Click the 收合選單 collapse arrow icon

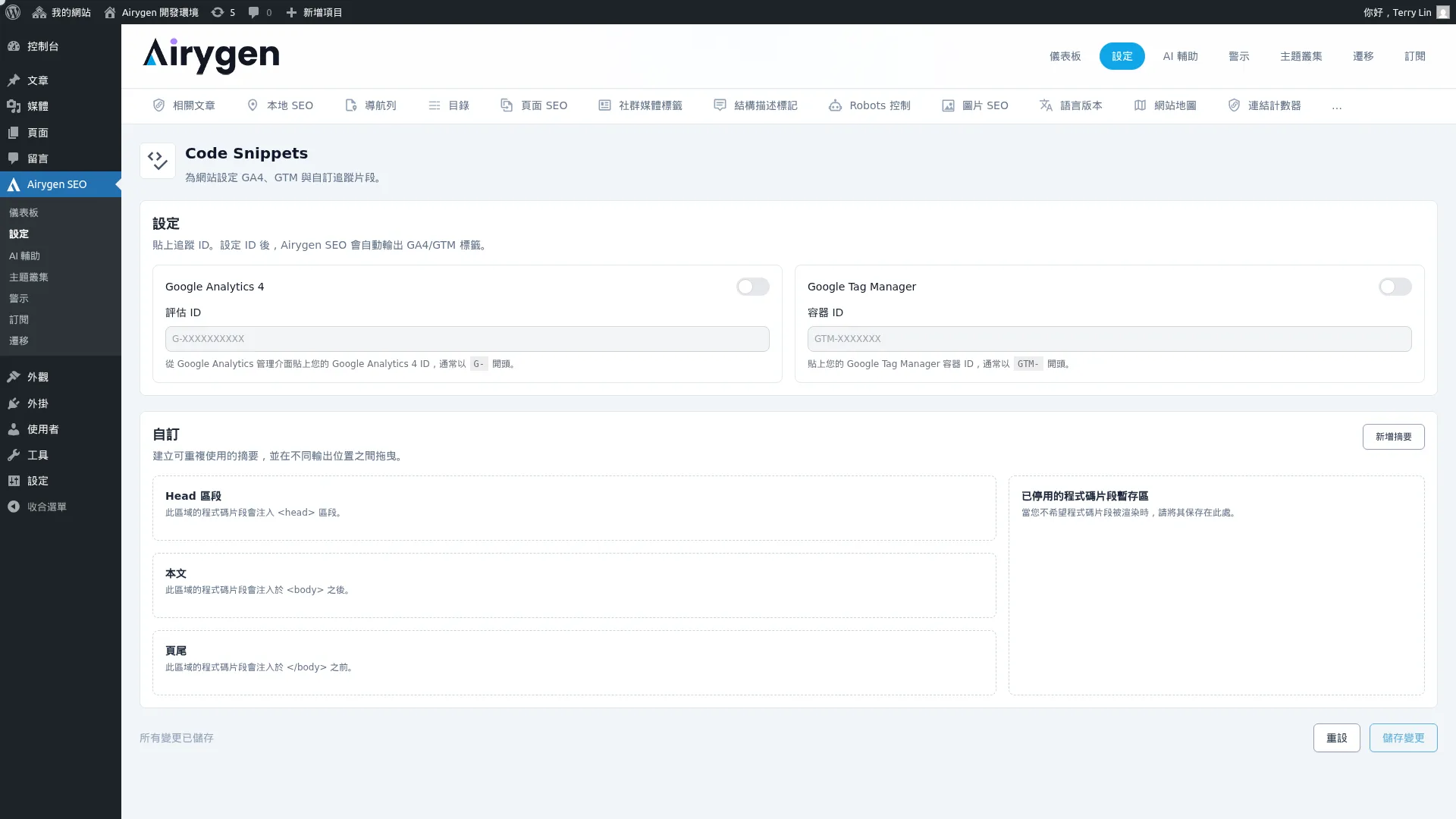(14, 507)
